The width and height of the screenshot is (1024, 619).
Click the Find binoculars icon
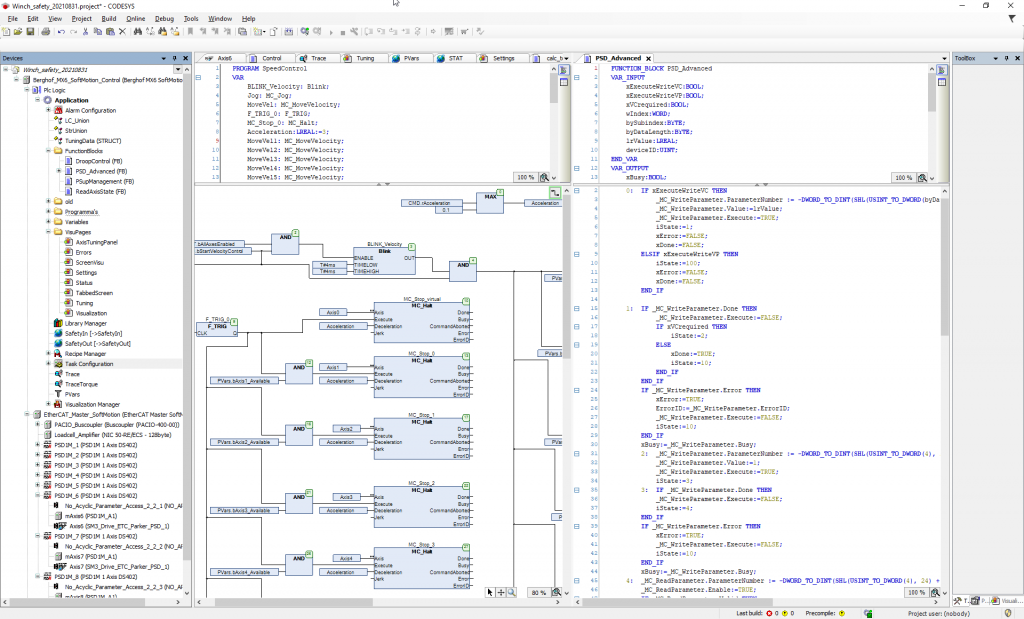[x=138, y=31]
